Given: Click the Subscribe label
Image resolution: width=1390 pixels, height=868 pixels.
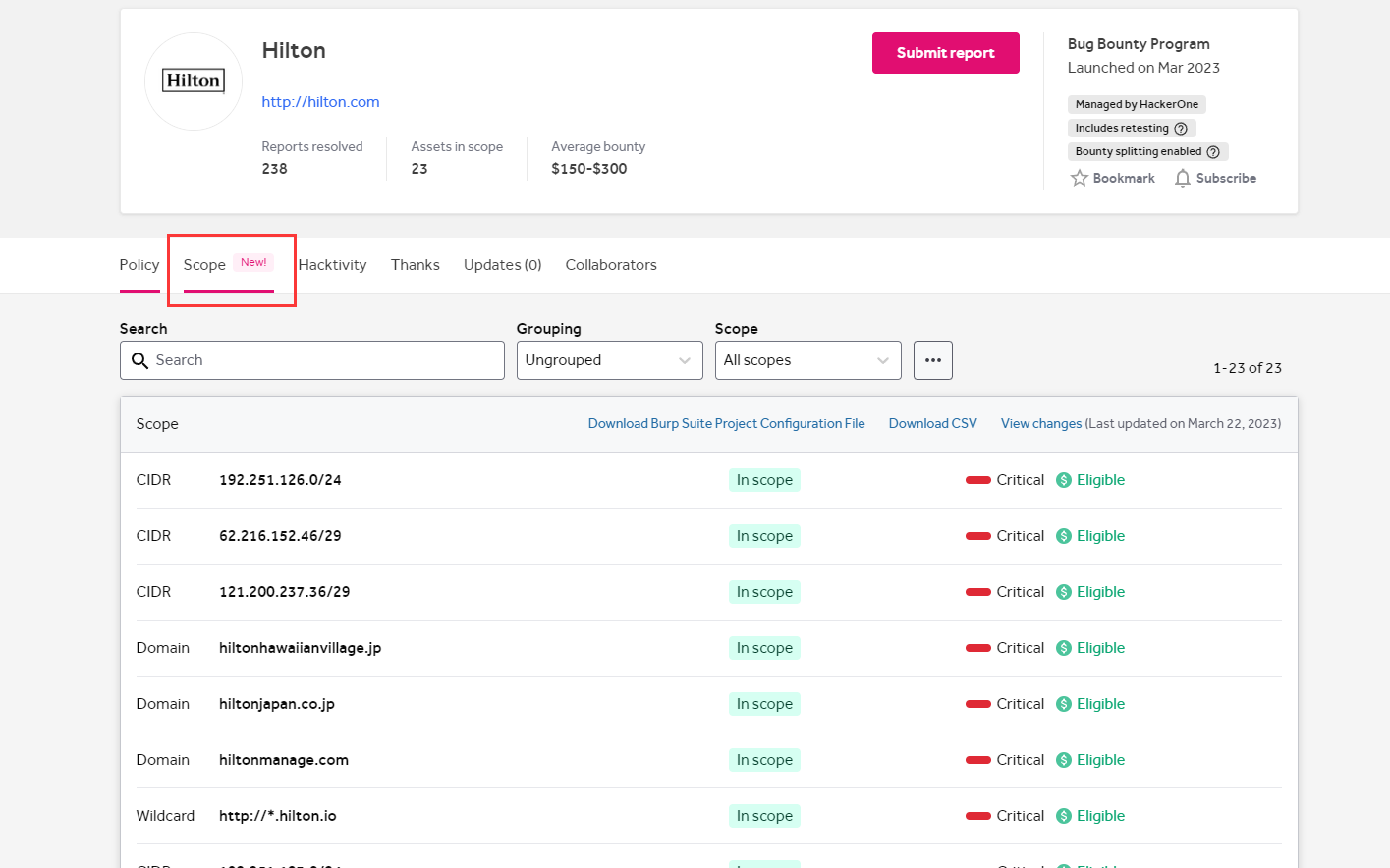Looking at the screenshot, I should click(x=1226, y=178).
